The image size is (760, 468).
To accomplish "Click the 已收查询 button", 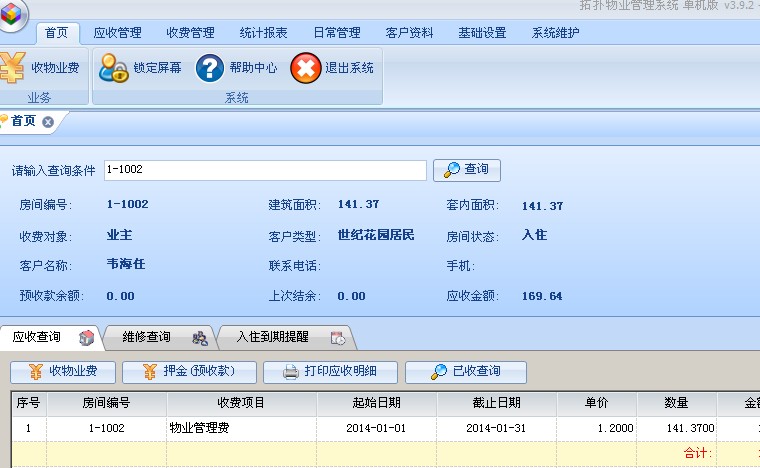I will click(x=465, y=372).
